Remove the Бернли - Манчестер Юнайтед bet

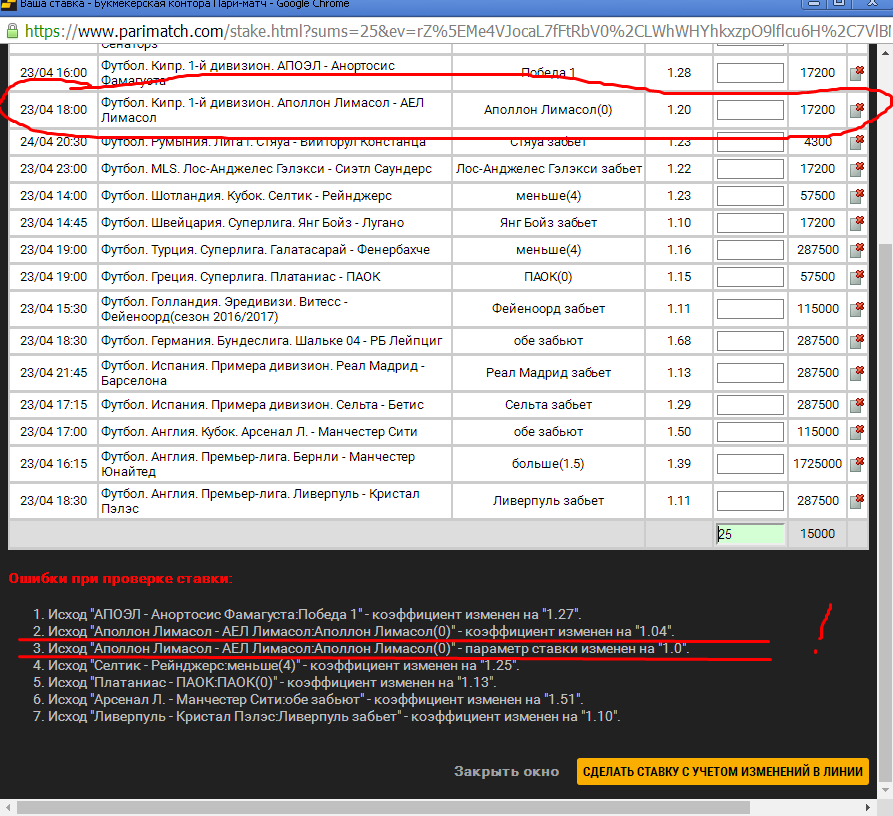point(857,464)
